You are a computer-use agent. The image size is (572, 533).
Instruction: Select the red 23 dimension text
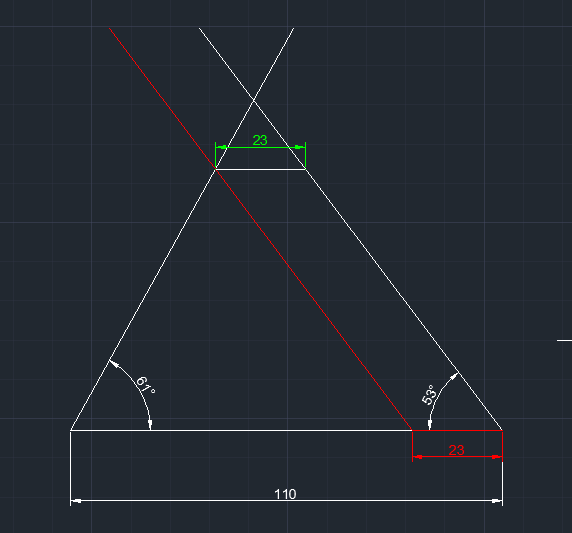point(456,450)
